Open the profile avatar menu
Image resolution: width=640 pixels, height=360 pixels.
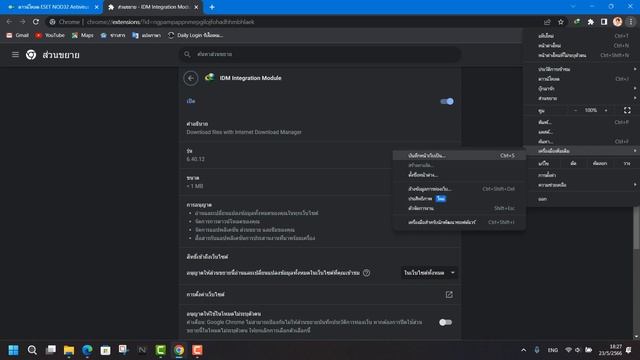[x=618, y=22]
